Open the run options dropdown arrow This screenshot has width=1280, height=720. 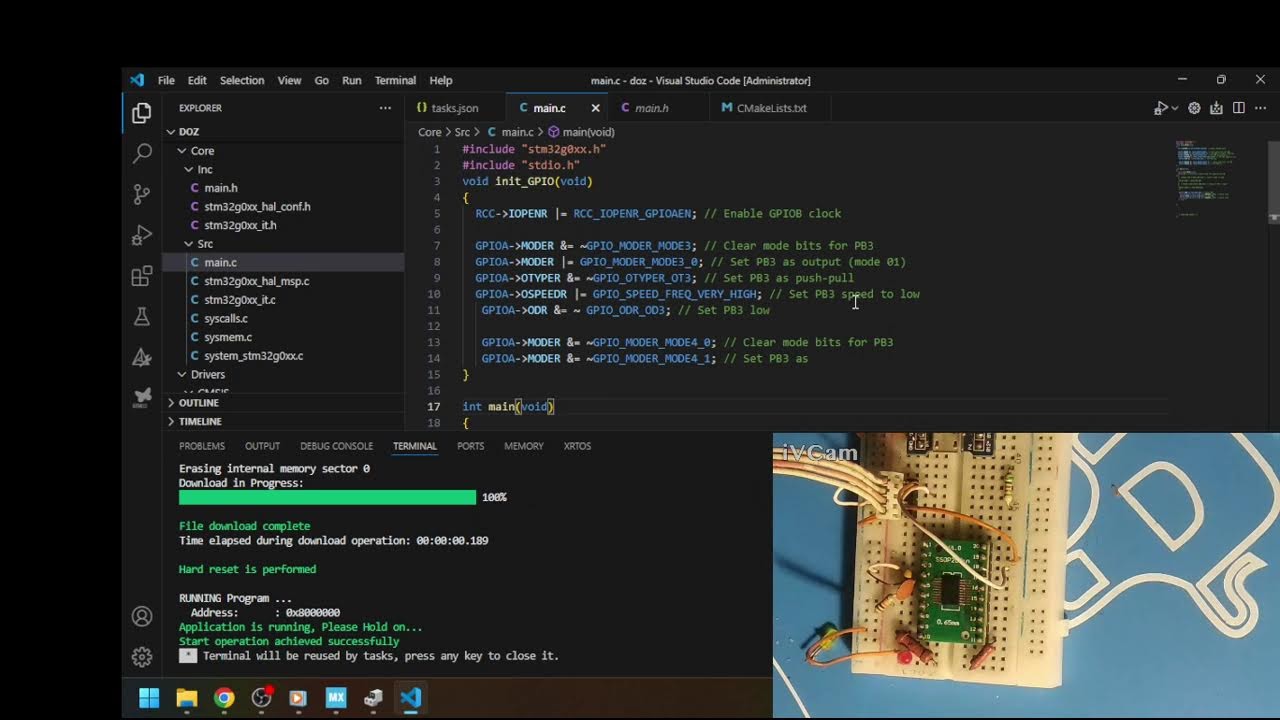pos(1174,108)
